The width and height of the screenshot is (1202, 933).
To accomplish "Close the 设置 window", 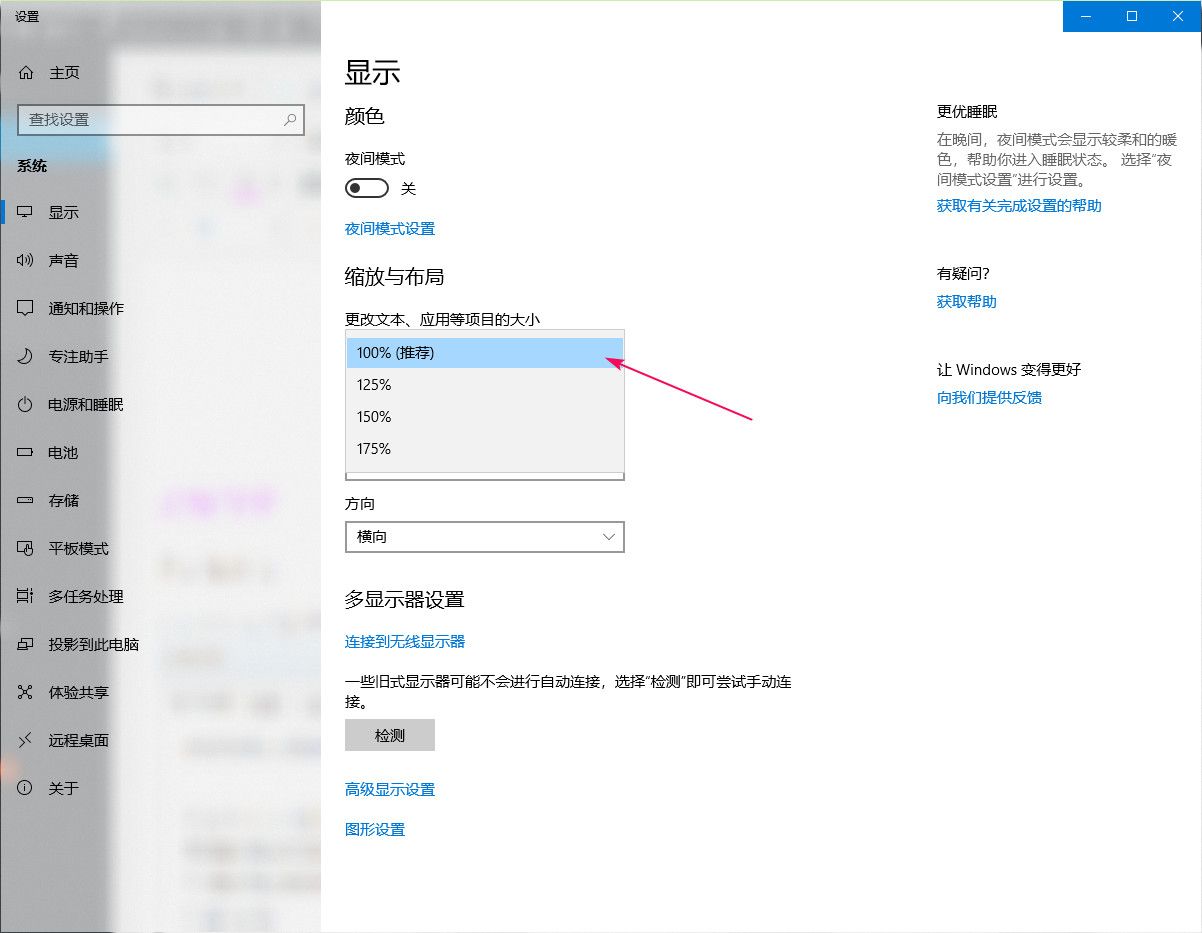I will 1178,16.
